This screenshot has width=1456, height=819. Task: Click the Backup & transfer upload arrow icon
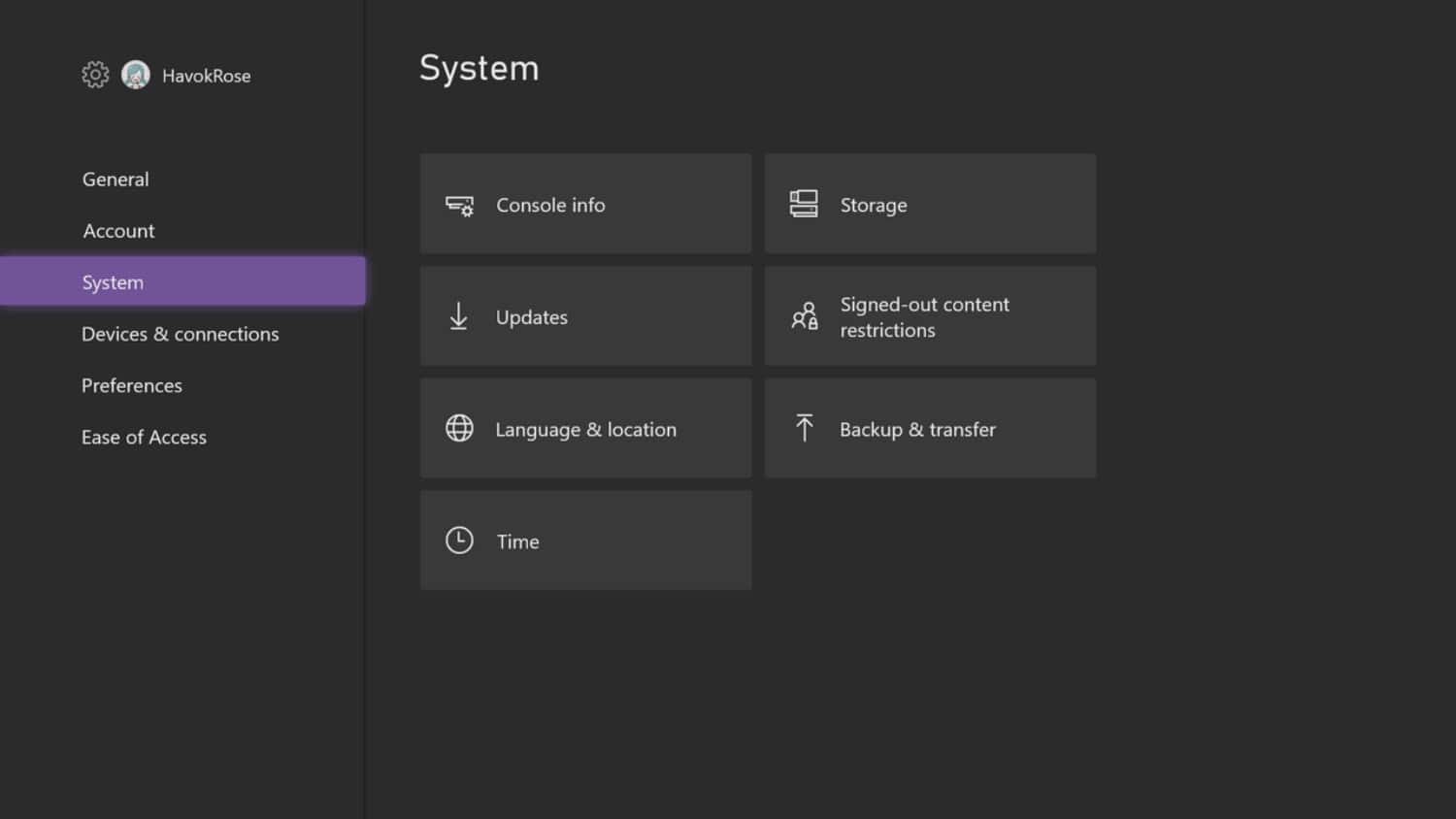pyautogui.click(x=804, y=428)
